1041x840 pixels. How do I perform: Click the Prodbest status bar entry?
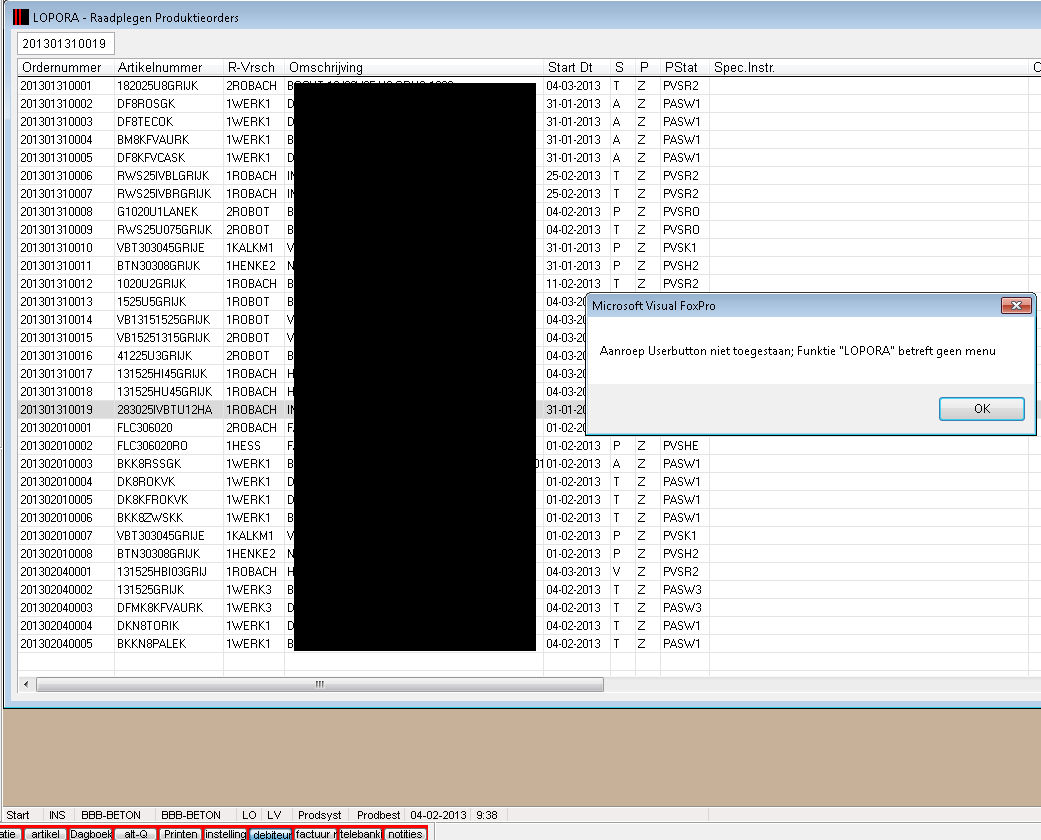point(378,815)
